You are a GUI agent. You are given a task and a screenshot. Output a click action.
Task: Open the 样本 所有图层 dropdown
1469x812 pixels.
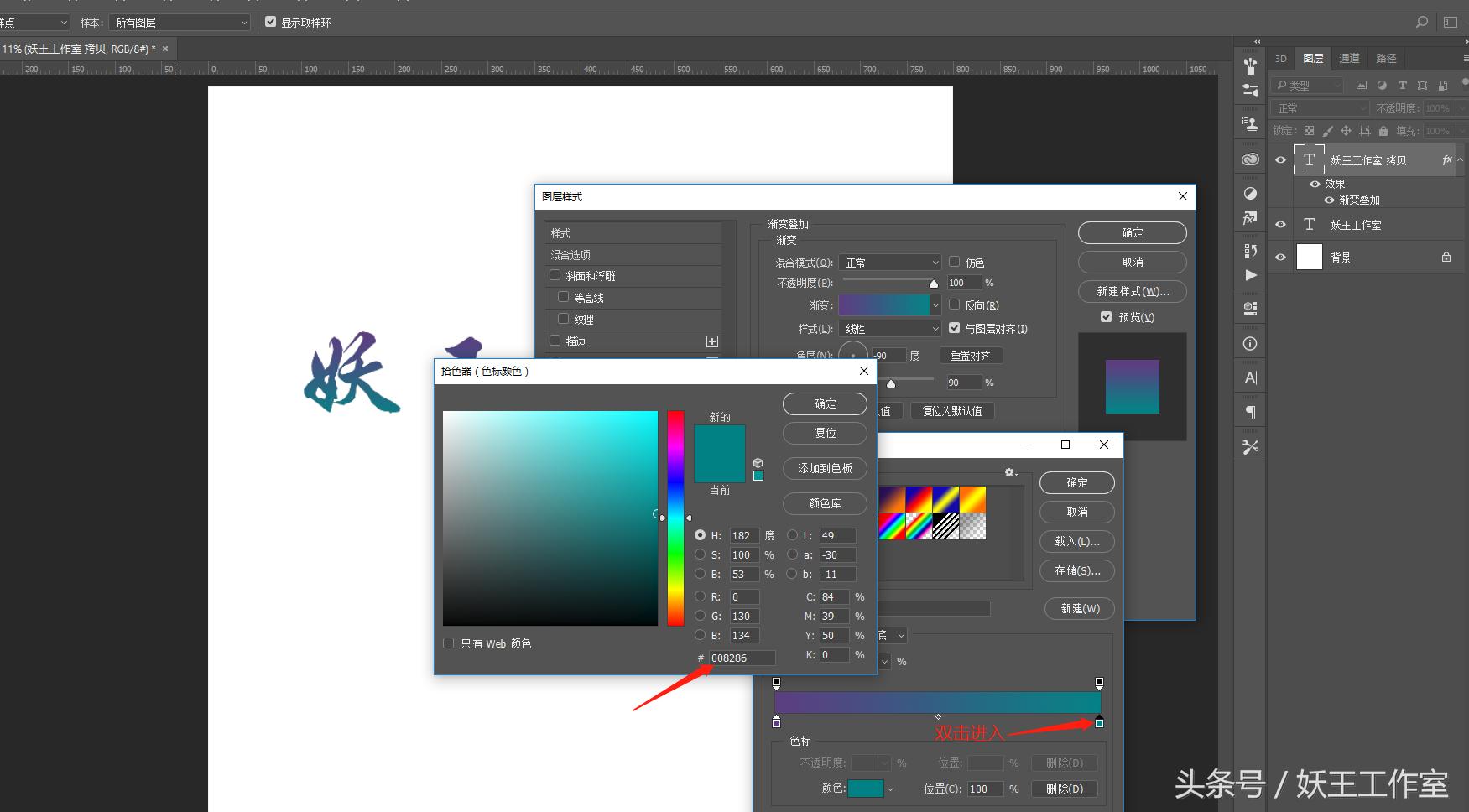181,23
